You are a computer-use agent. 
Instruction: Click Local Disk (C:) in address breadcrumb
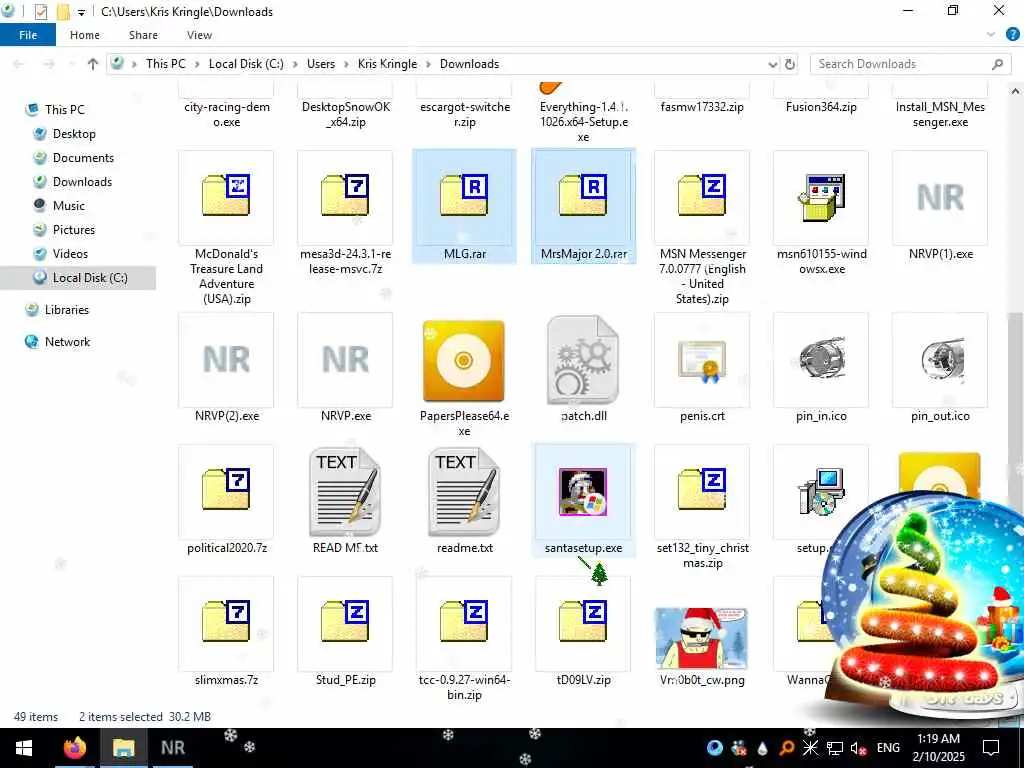pyautogui.click(x=246, y=64)
